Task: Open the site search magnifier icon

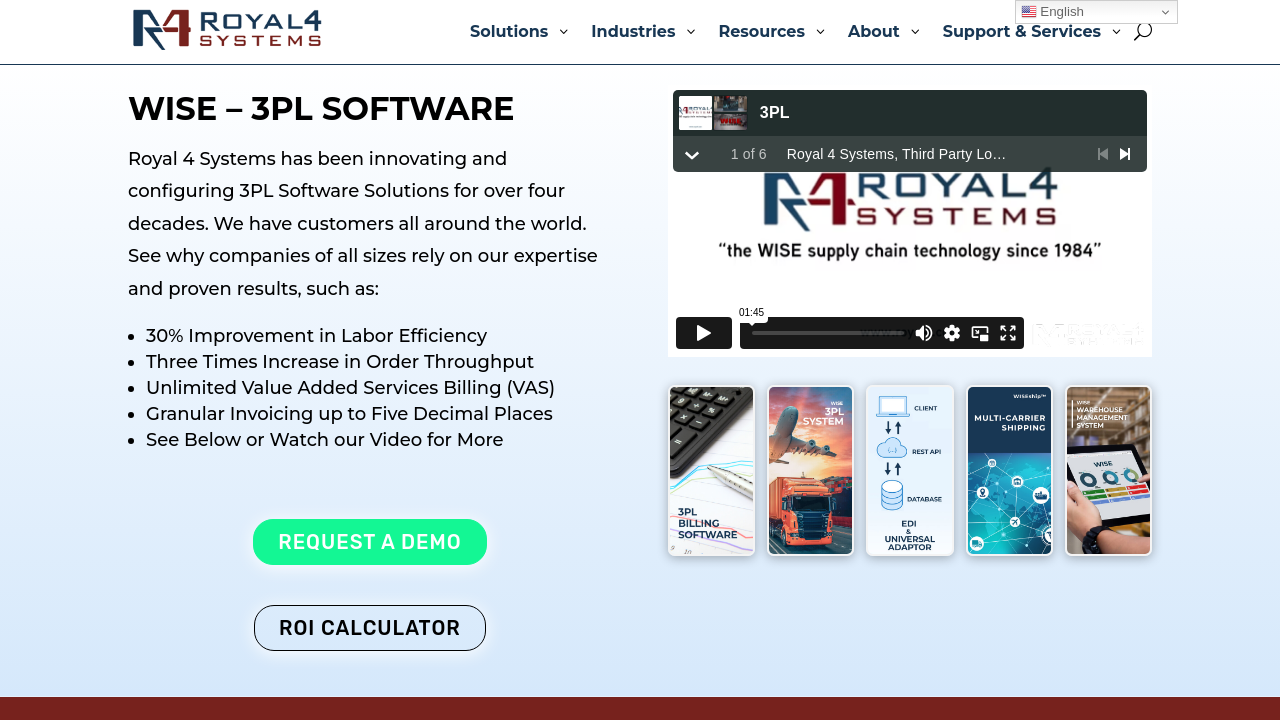Action: (x=1143, y=31)
